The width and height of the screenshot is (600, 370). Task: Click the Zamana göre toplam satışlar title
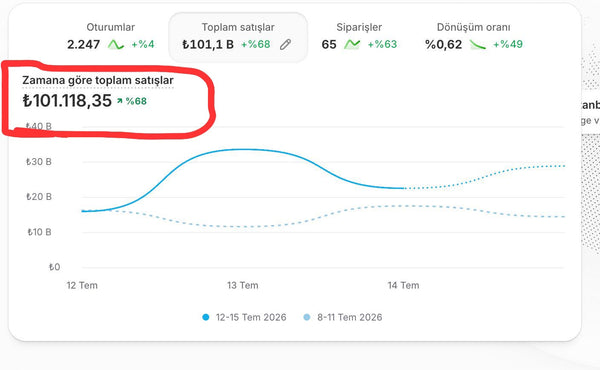[98, 80]
